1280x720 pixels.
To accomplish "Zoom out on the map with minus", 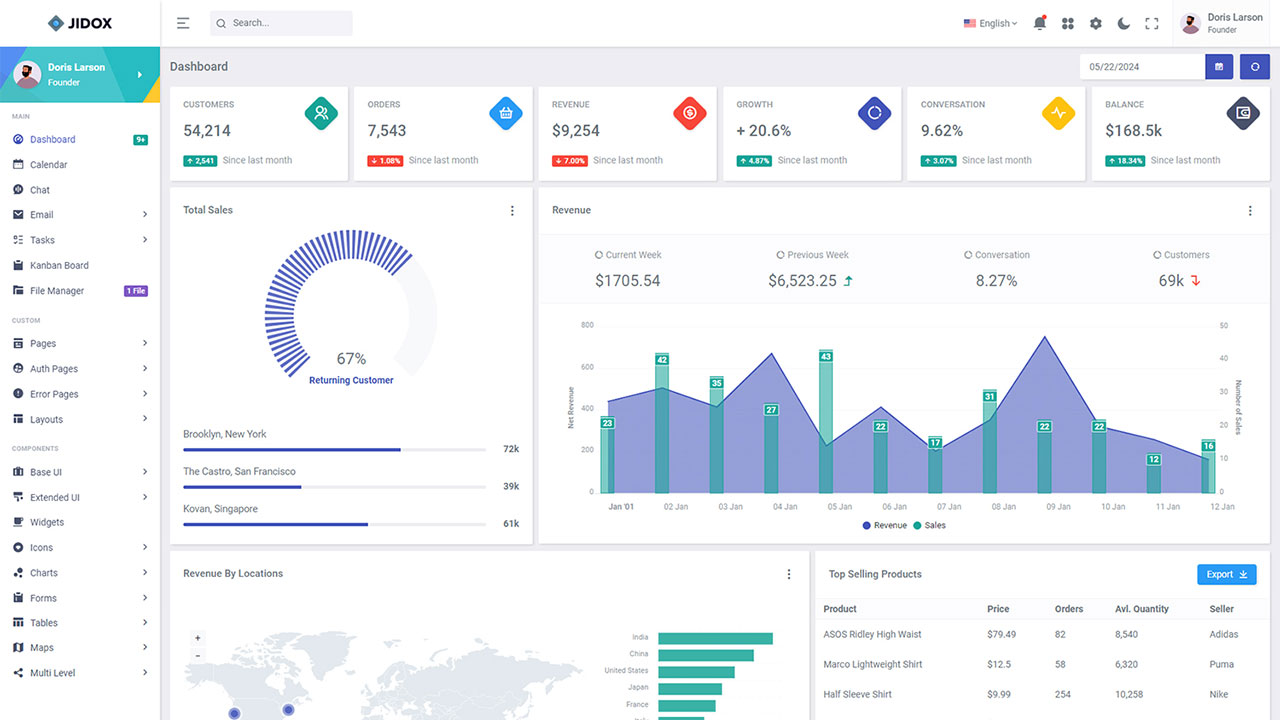I will tap(198, 656).
